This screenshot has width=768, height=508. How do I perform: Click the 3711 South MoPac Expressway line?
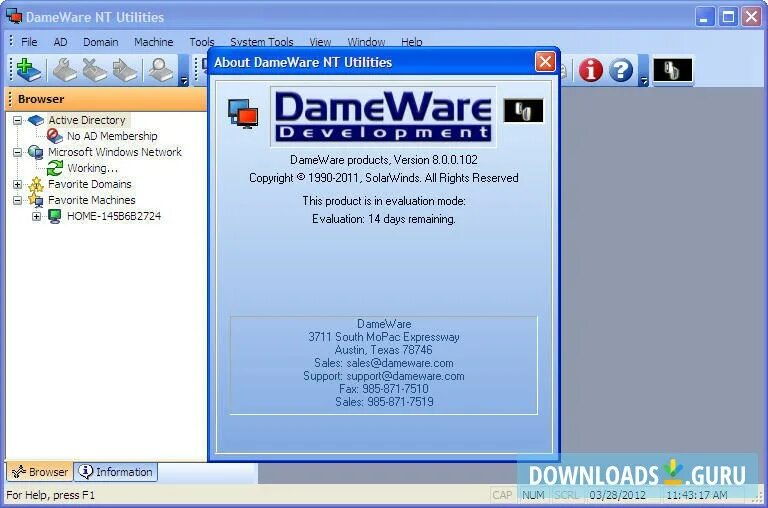[x=384, y=337]
